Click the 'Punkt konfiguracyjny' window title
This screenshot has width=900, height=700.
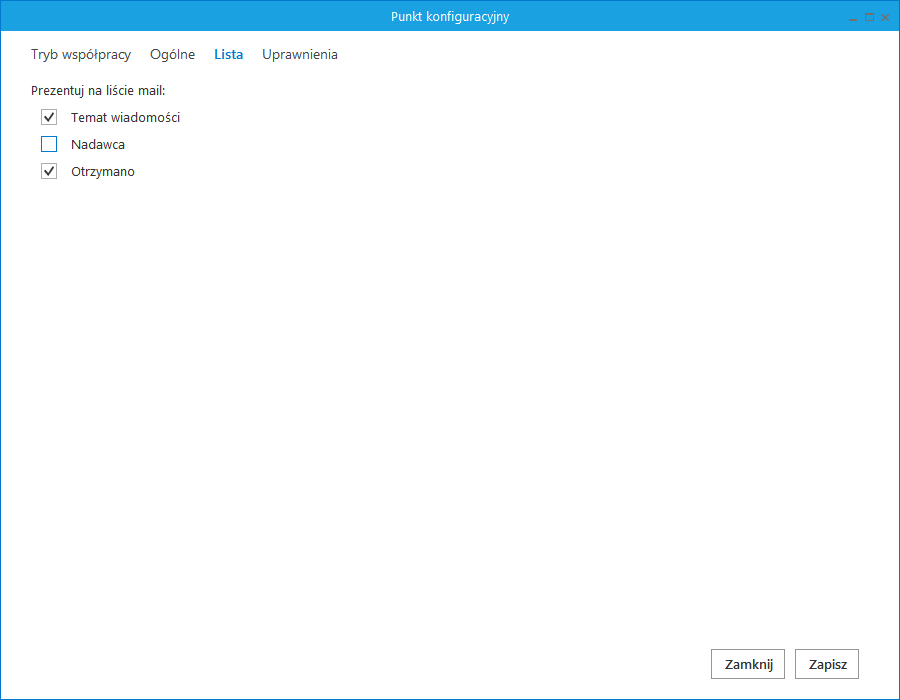pyautogui.click(x=450, y=17)
